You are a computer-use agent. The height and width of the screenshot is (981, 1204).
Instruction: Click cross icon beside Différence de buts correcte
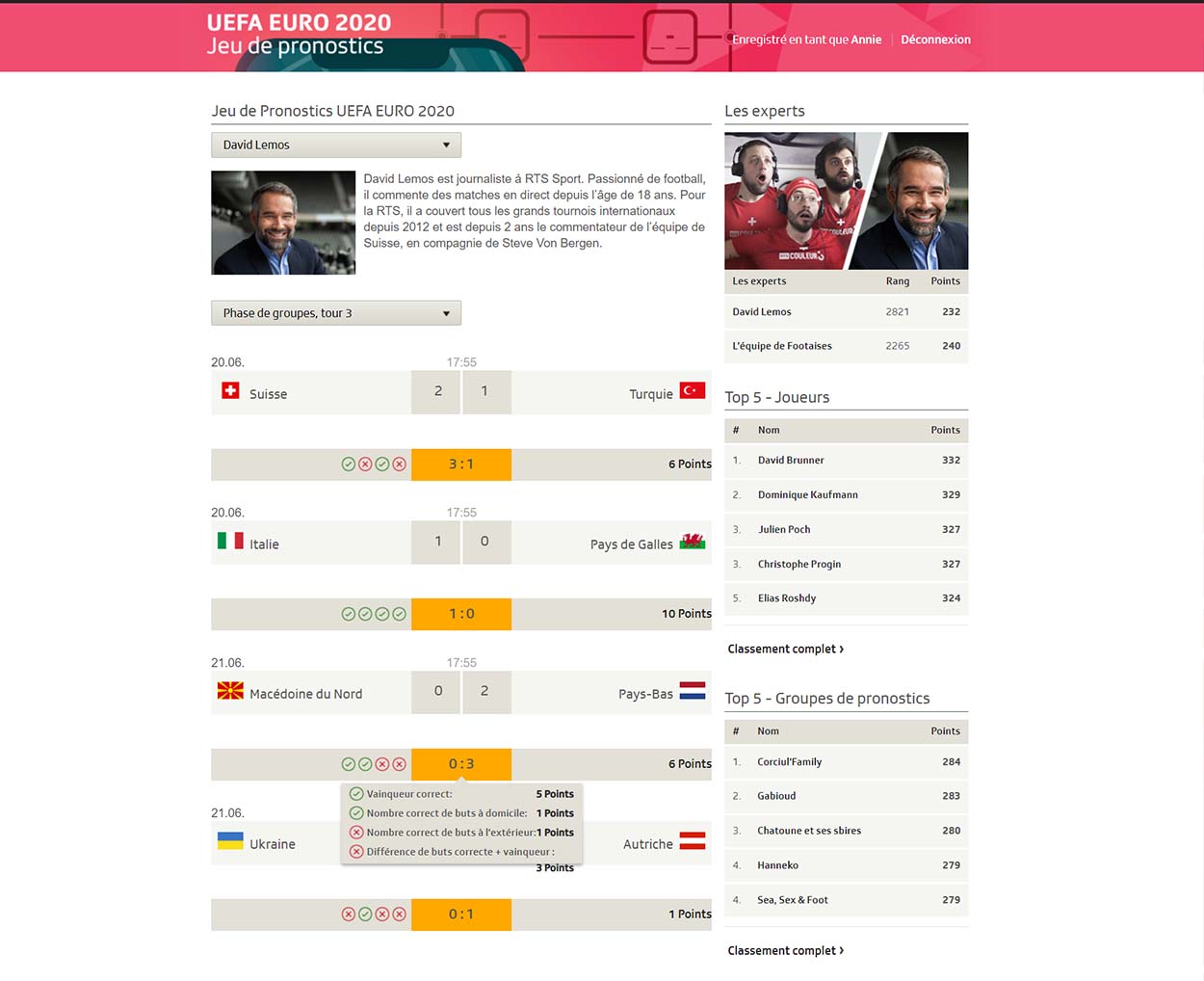click(356, 852)
